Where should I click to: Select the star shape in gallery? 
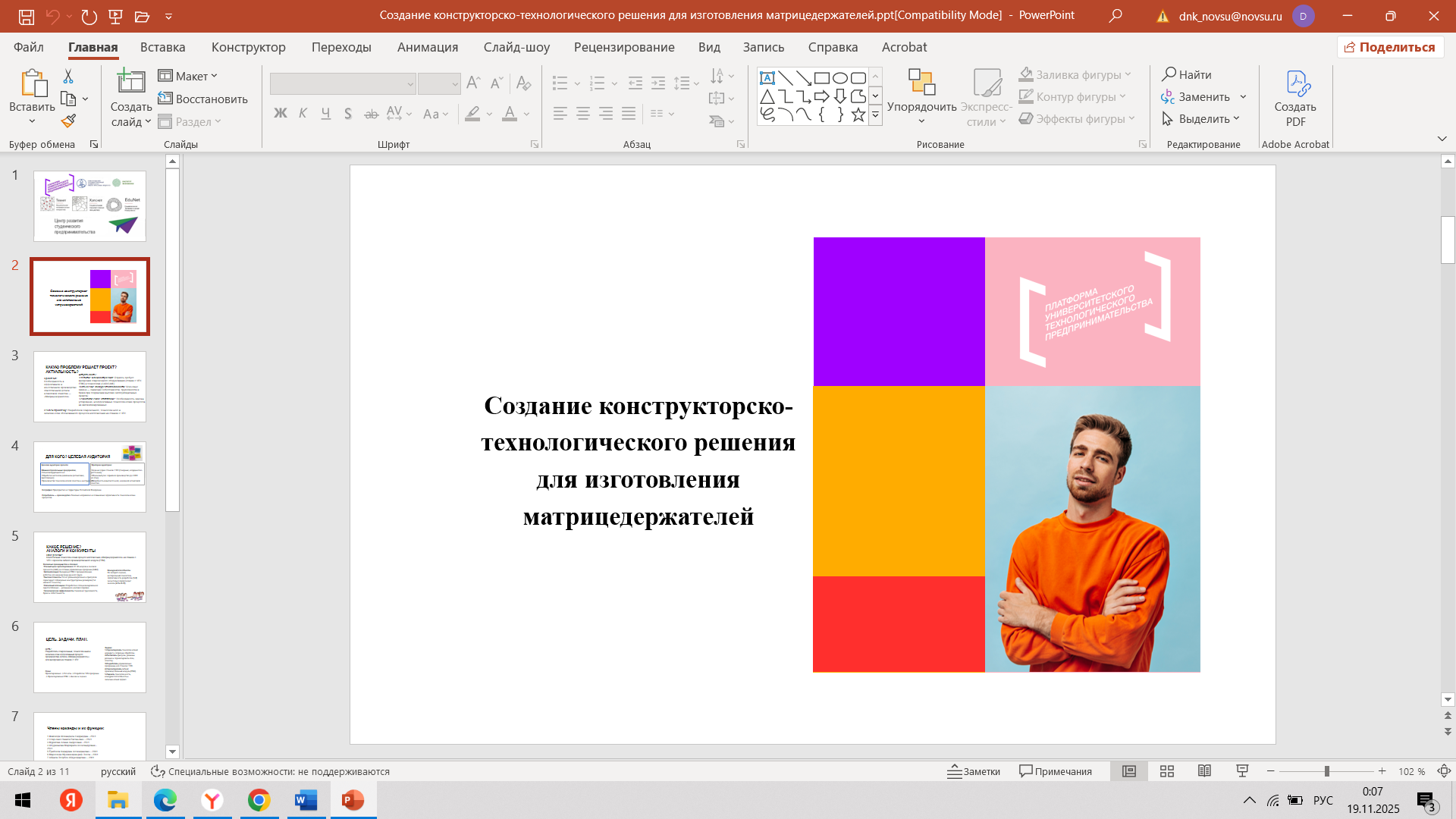(x=858, y=115)
